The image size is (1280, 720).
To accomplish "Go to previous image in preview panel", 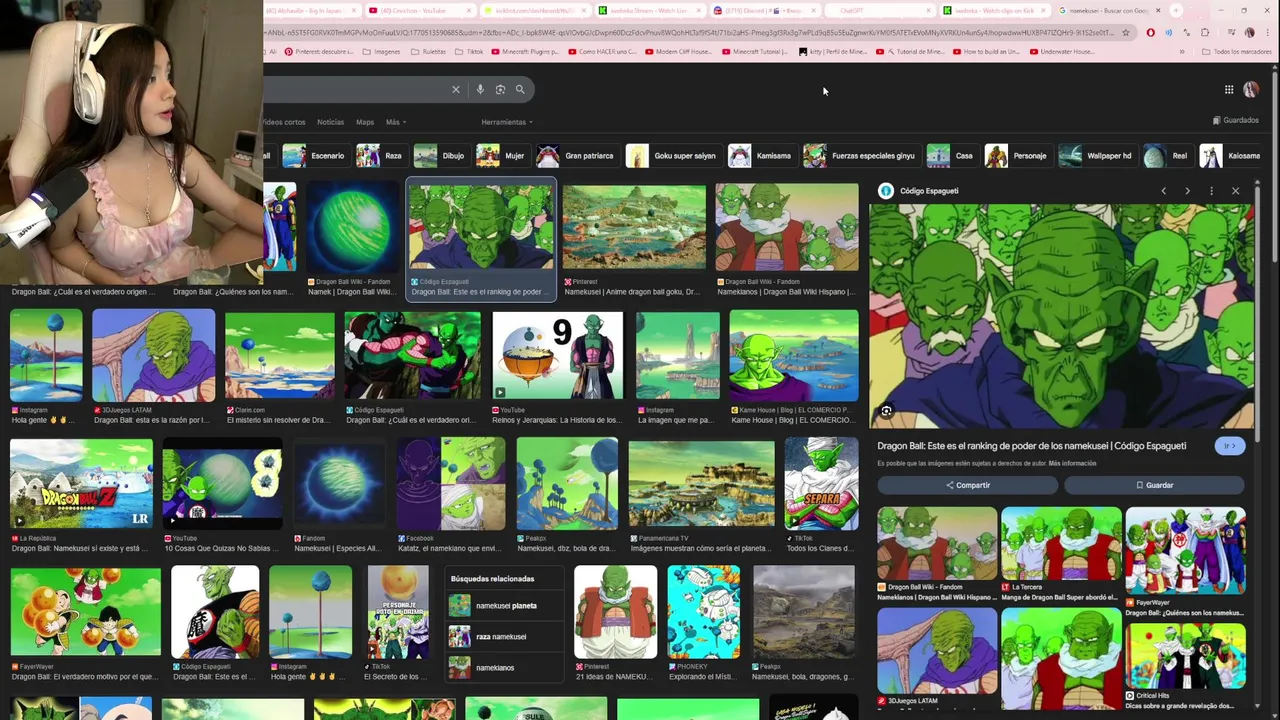I will pyautogui.click(x=1163, y=191).
